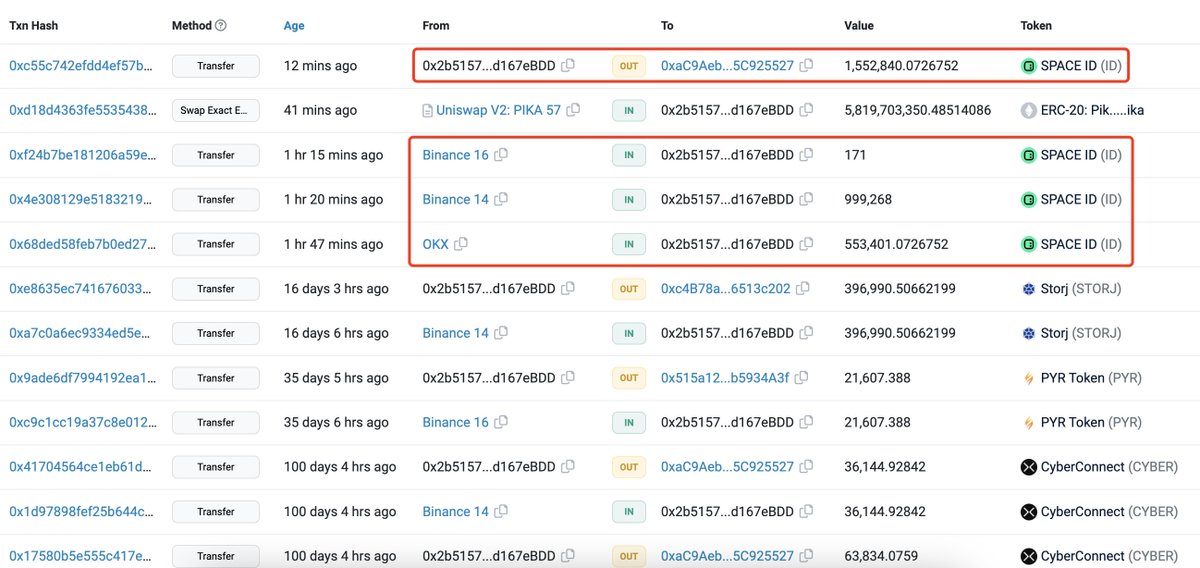The width and height of the screenshot is (1200, 568).
Task: Copy the 0xc4B78a...6513c202 recipient address
Action: click(x=804, y=289)
